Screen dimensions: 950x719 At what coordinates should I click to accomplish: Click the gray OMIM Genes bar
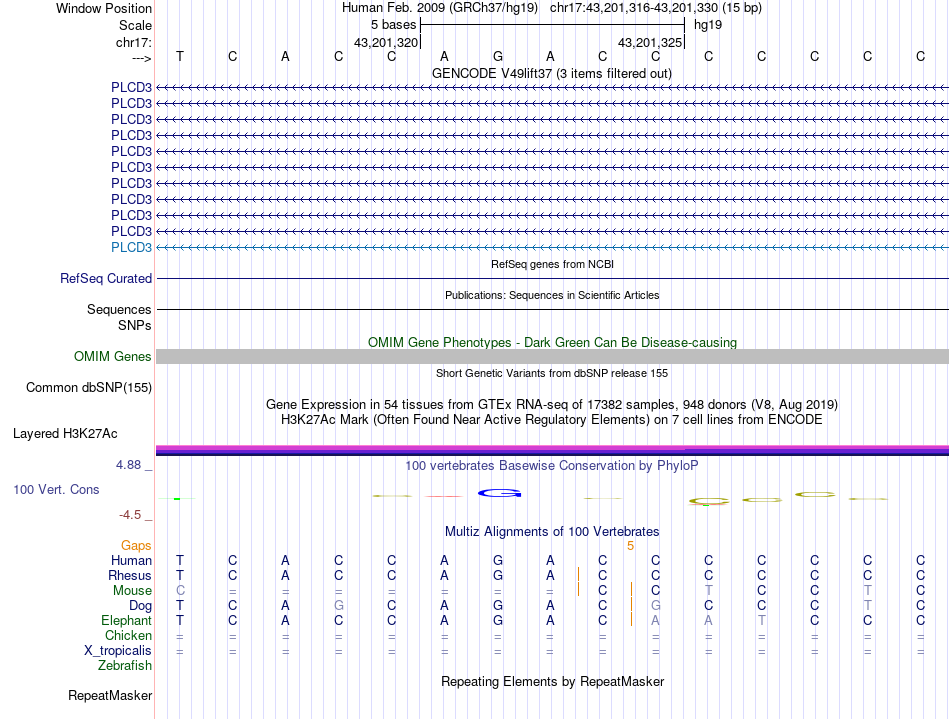[552, 356]
